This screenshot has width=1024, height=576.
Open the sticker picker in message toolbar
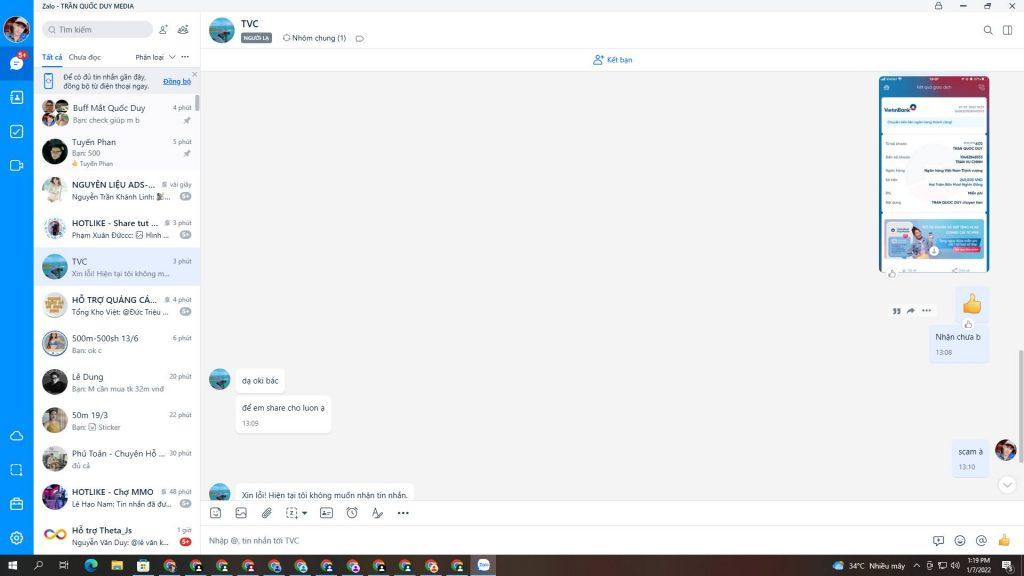(215, 513)
